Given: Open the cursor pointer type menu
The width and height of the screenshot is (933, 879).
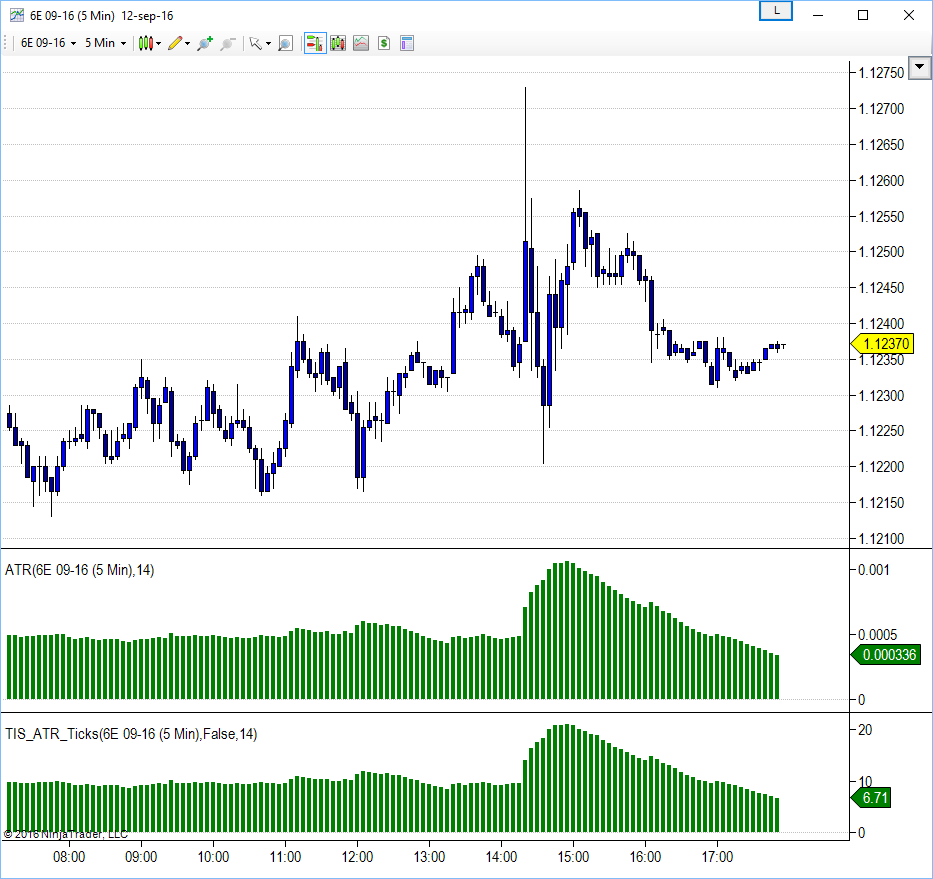Looking at the screenshot, I should coord(258,43).
